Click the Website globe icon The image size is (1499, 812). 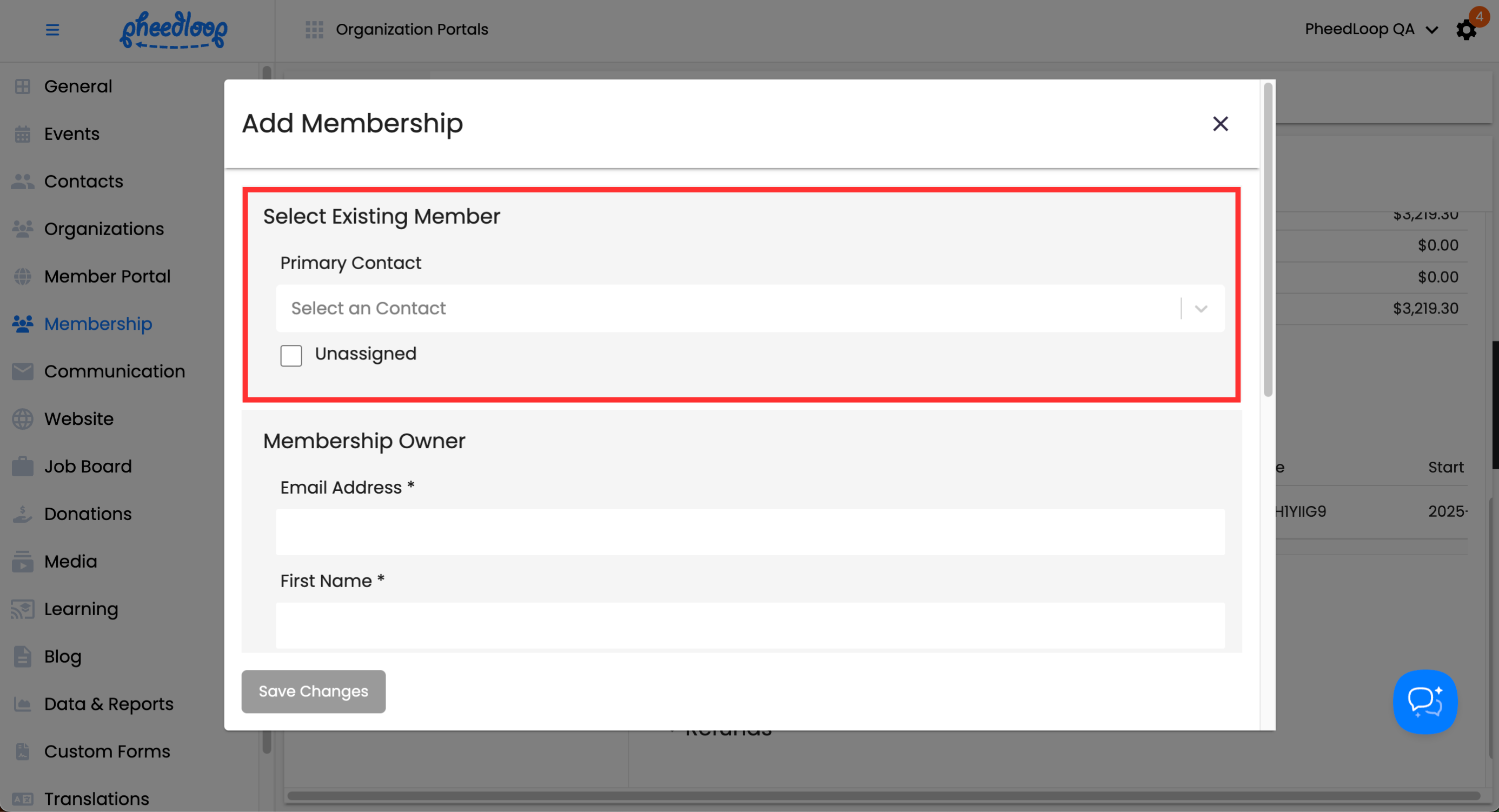click(x=23, y=419)
